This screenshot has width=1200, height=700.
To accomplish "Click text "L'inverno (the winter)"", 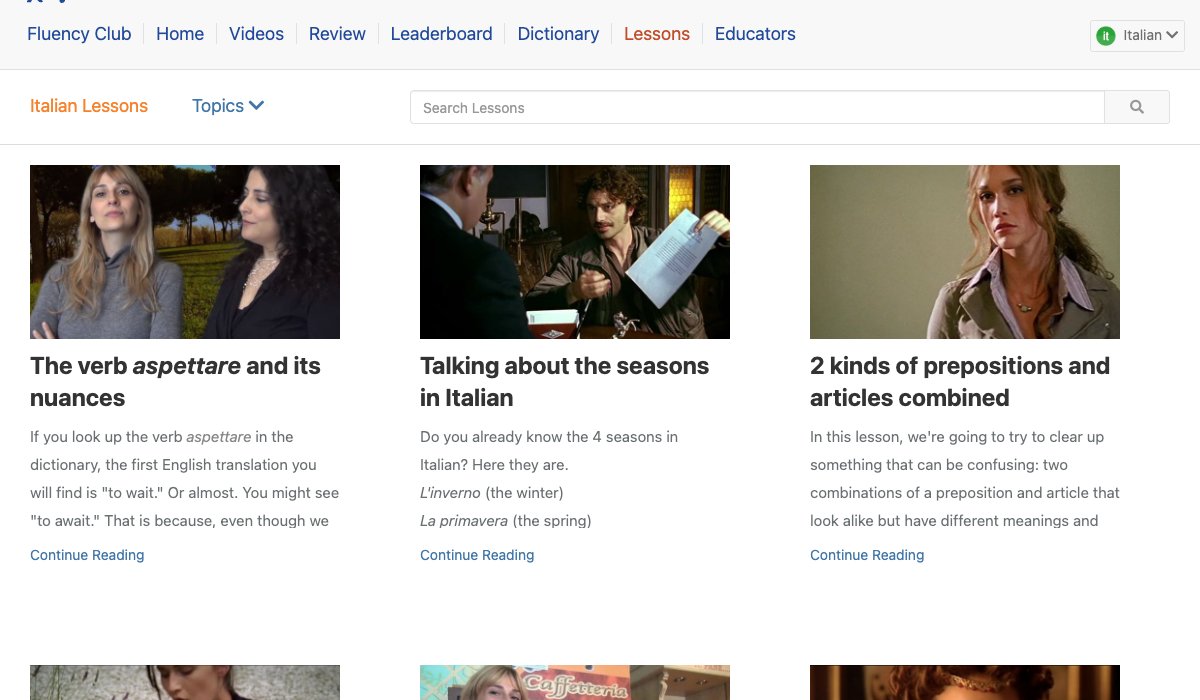I will click(x=492, y=493).
